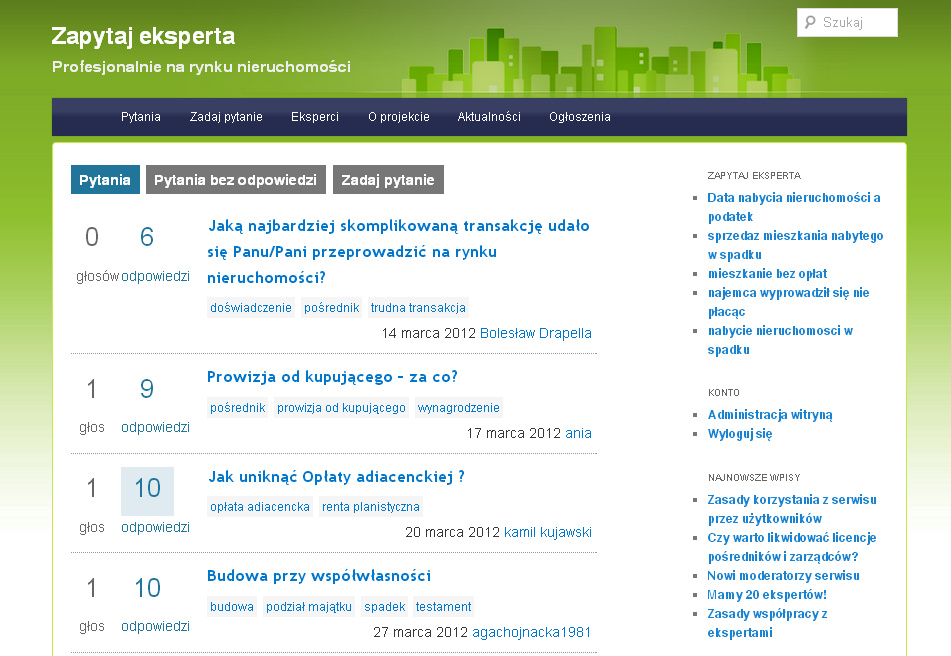Image resolution: width=951 pixels, height=656 pixels.
Task: Click the 'trudna transakcja' tag
Action: [x=418, y=308]
